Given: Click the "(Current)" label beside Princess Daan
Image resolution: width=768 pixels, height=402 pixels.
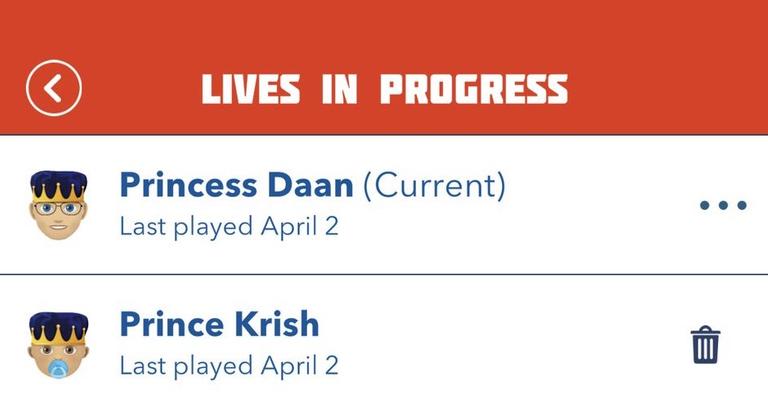Looking at the screenshot, I should coord(433,185).
